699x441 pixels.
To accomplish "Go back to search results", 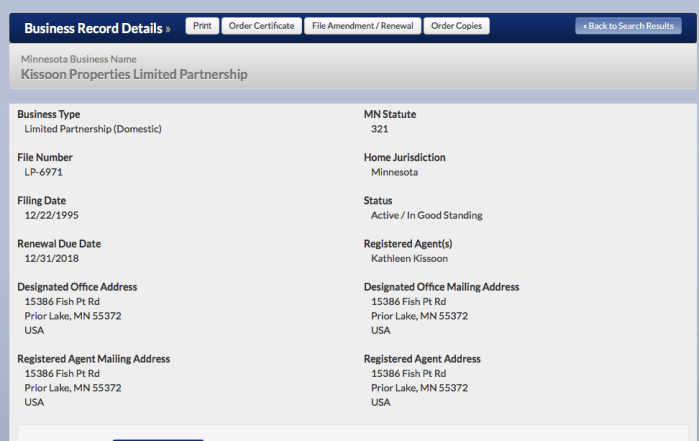I will (x=628, y=26).
